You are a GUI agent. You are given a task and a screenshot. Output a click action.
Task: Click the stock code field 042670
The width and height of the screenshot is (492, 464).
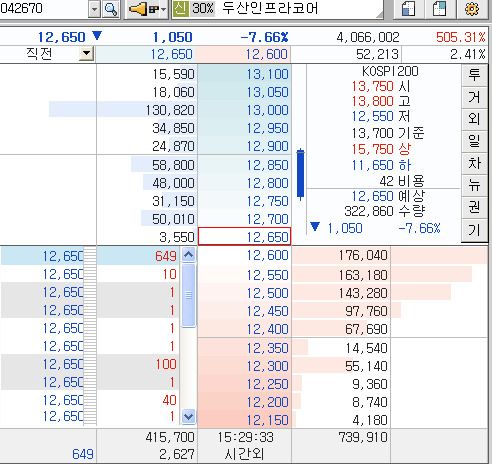click(x=43, y=9)
